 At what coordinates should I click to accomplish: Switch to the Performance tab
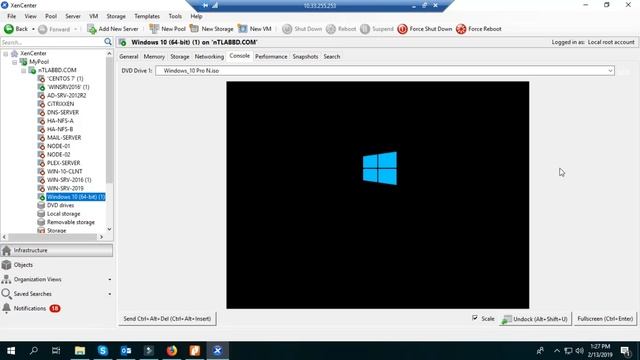271,57
